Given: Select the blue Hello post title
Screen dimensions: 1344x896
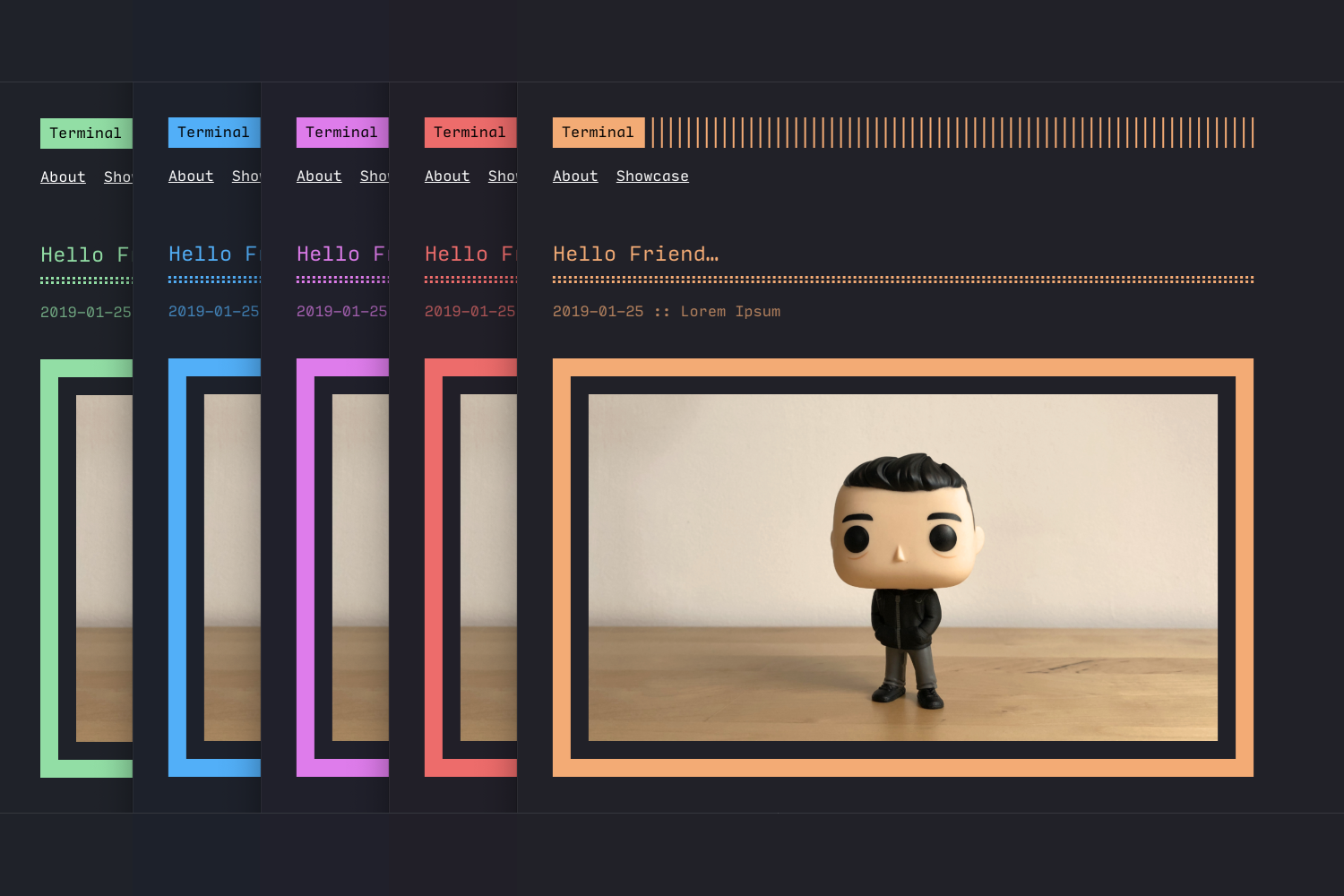Looking at the screenshot, I should pyautogui.click(x=213, y=254).
